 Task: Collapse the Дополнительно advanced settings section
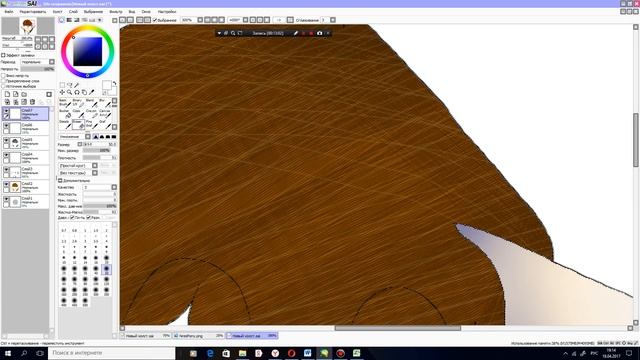[x=60, y=180]
